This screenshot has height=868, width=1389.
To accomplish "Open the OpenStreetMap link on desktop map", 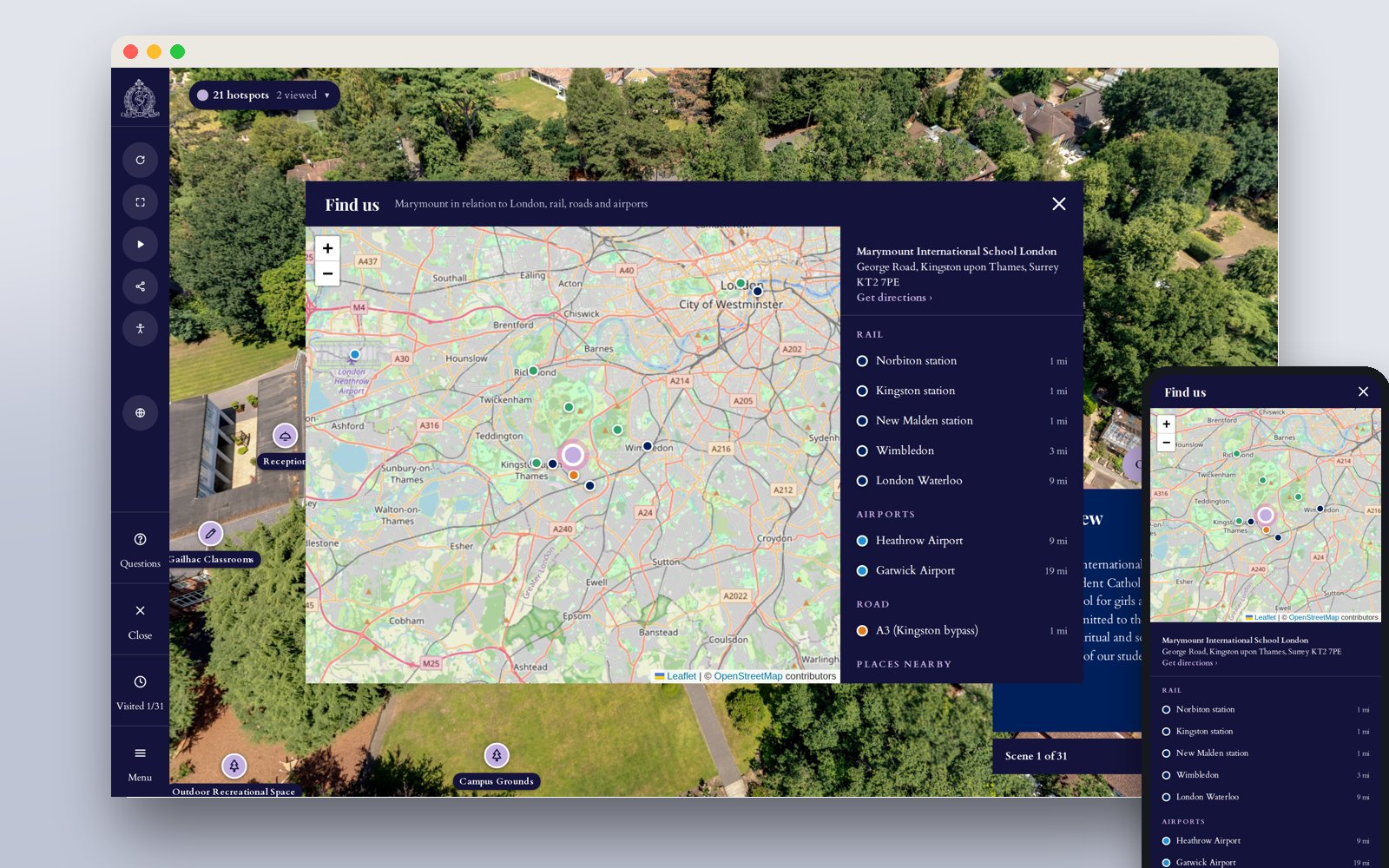I will tap(748, 676).
